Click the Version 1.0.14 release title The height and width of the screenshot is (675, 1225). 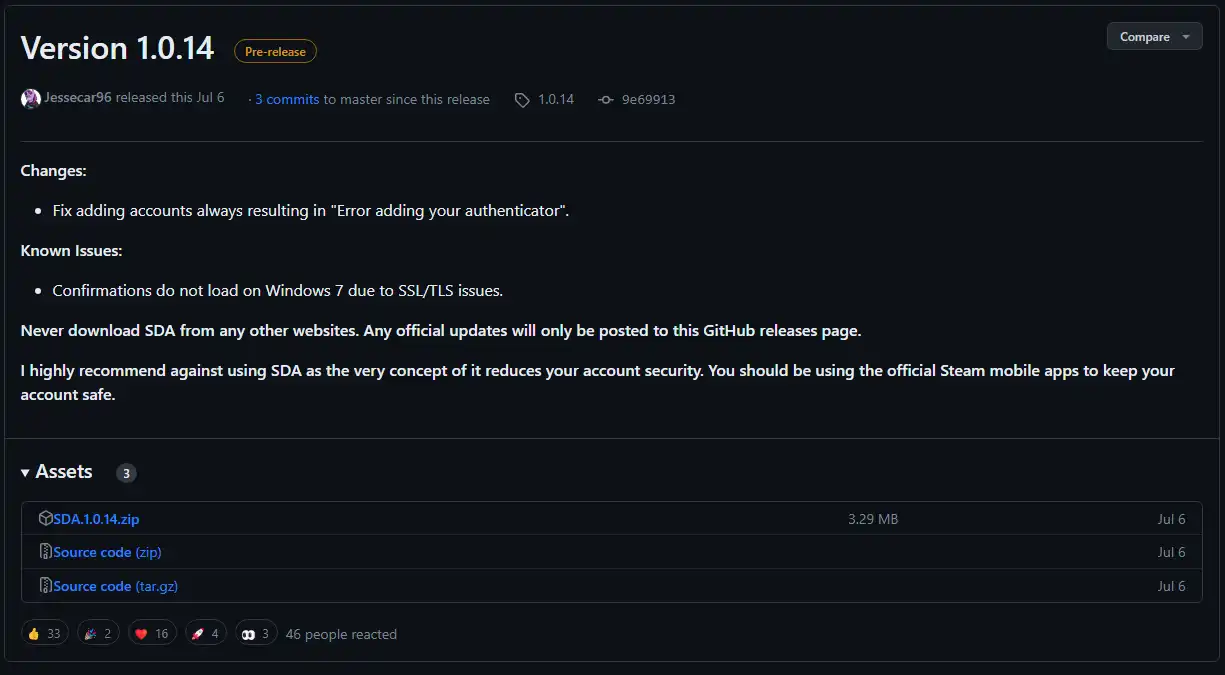pos(118,48)
